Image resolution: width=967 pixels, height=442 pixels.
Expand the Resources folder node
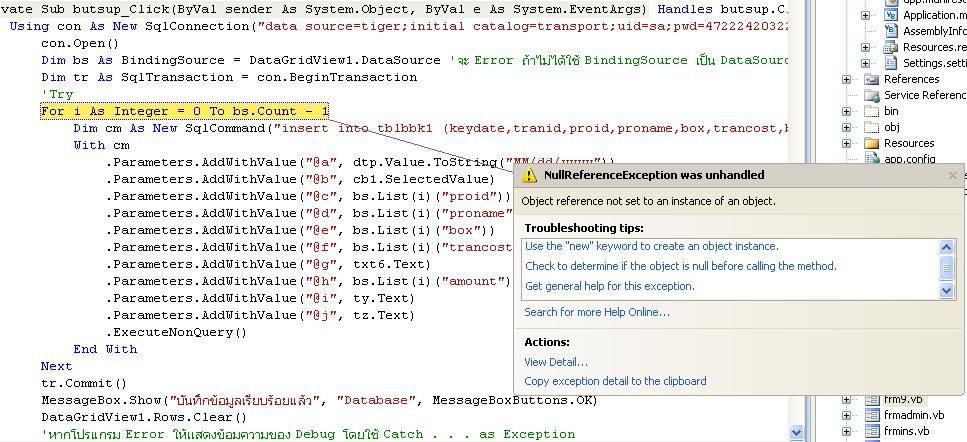846,144
